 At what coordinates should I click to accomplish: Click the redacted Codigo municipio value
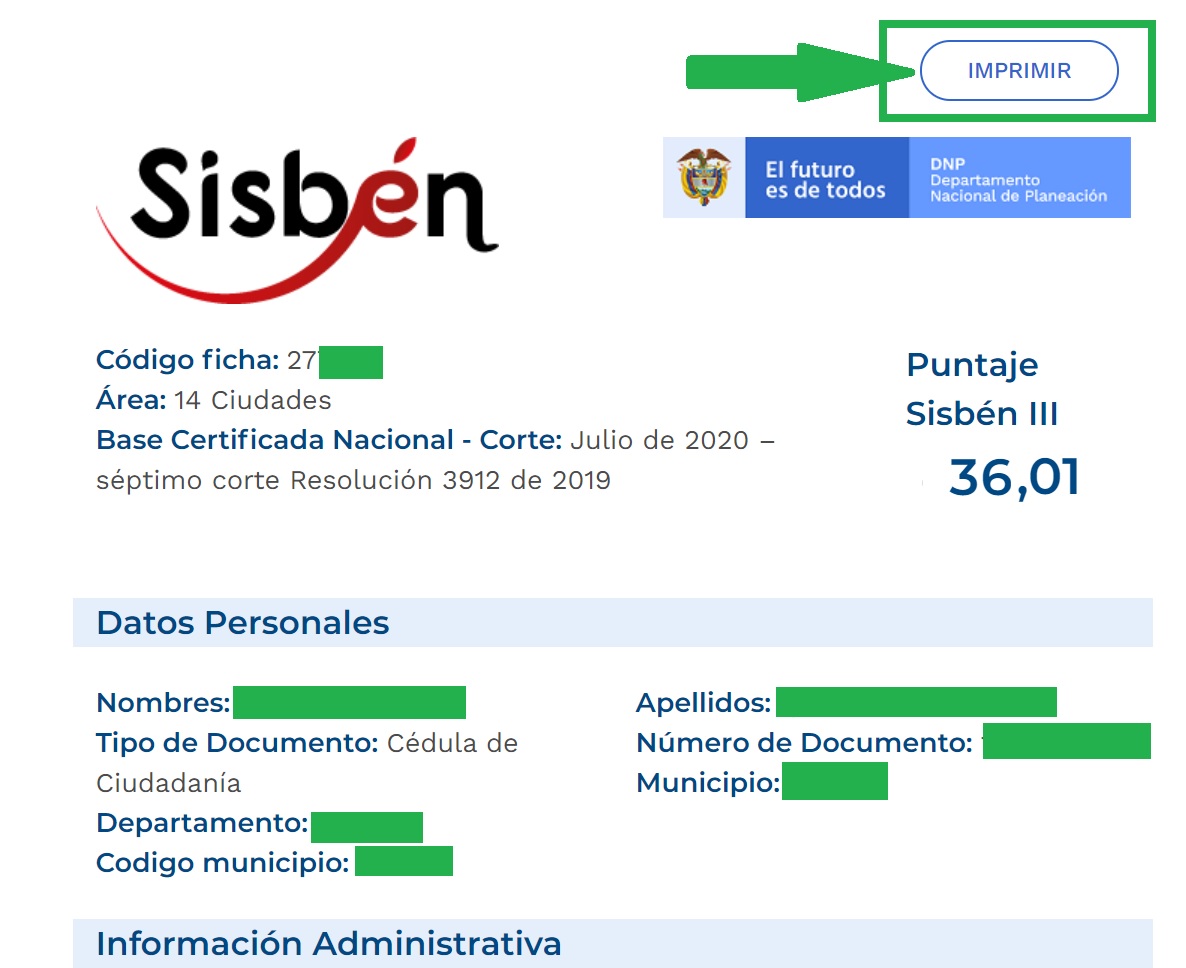coord(403,862)
